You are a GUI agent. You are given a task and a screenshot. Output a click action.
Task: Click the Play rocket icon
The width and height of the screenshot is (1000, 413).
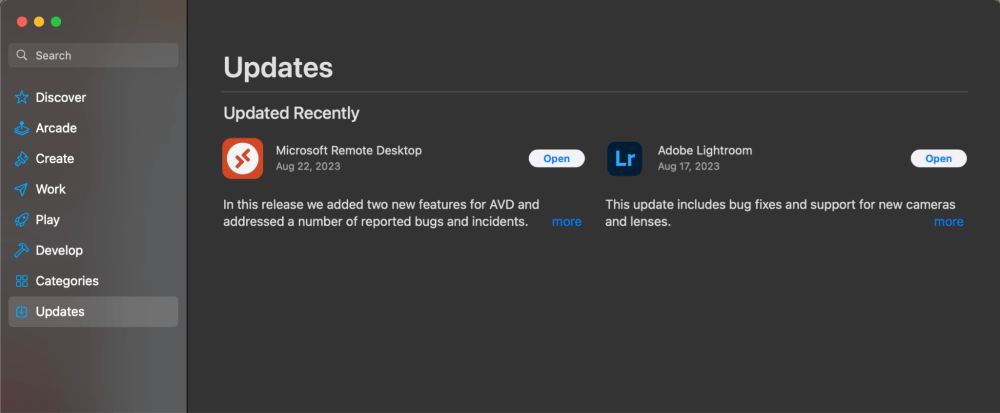(x=21, y=220)
